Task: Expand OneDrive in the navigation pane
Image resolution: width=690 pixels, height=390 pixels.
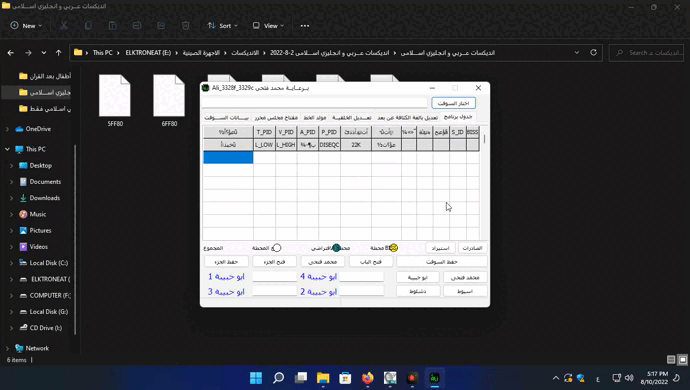Action: (7, 129)
